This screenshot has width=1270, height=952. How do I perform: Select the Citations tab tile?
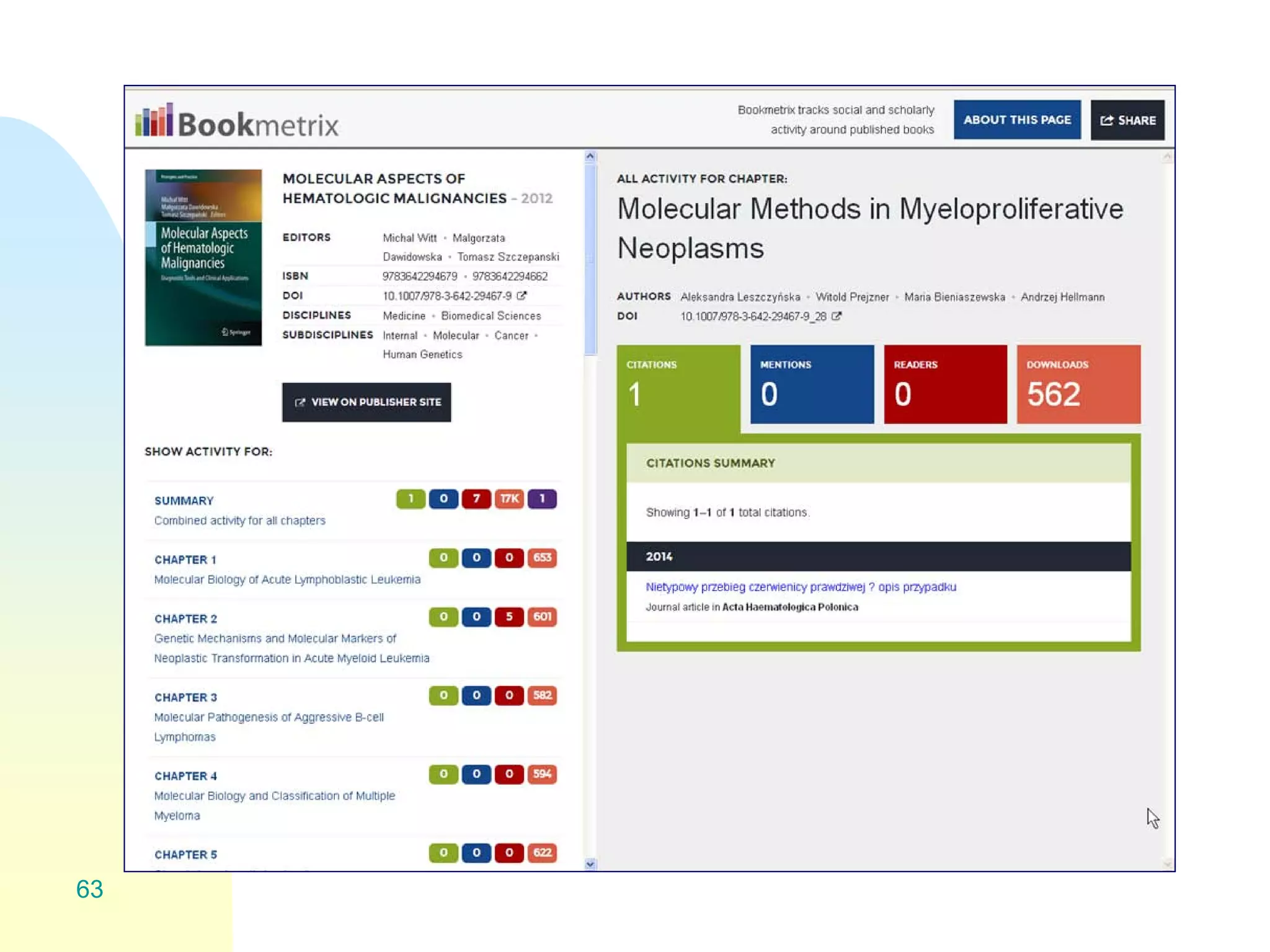(678, 384)
